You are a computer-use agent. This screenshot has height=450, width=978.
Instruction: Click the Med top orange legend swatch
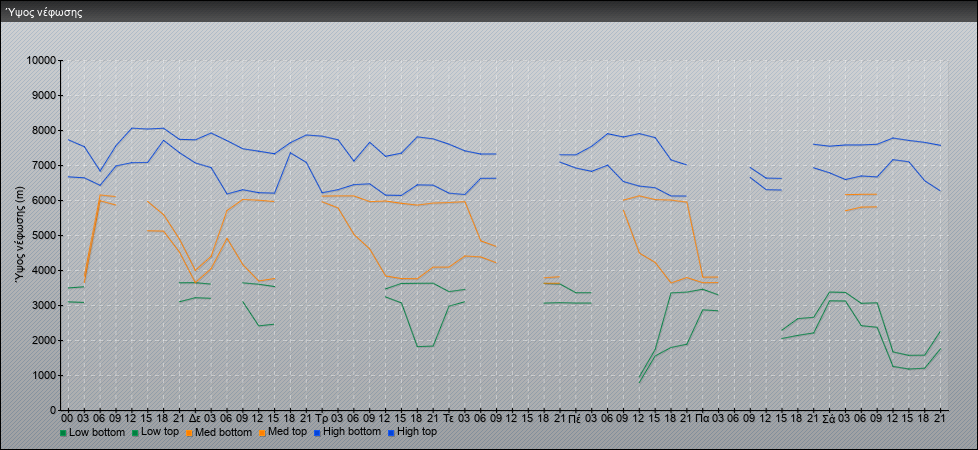pos(264,433)
